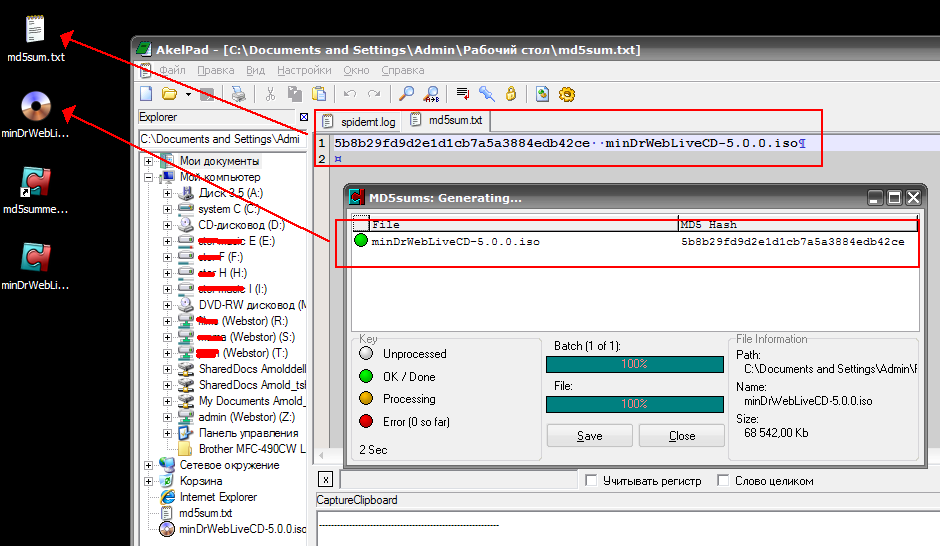
Task: Click the Find and Replace icon
Action: coord(431,94)
